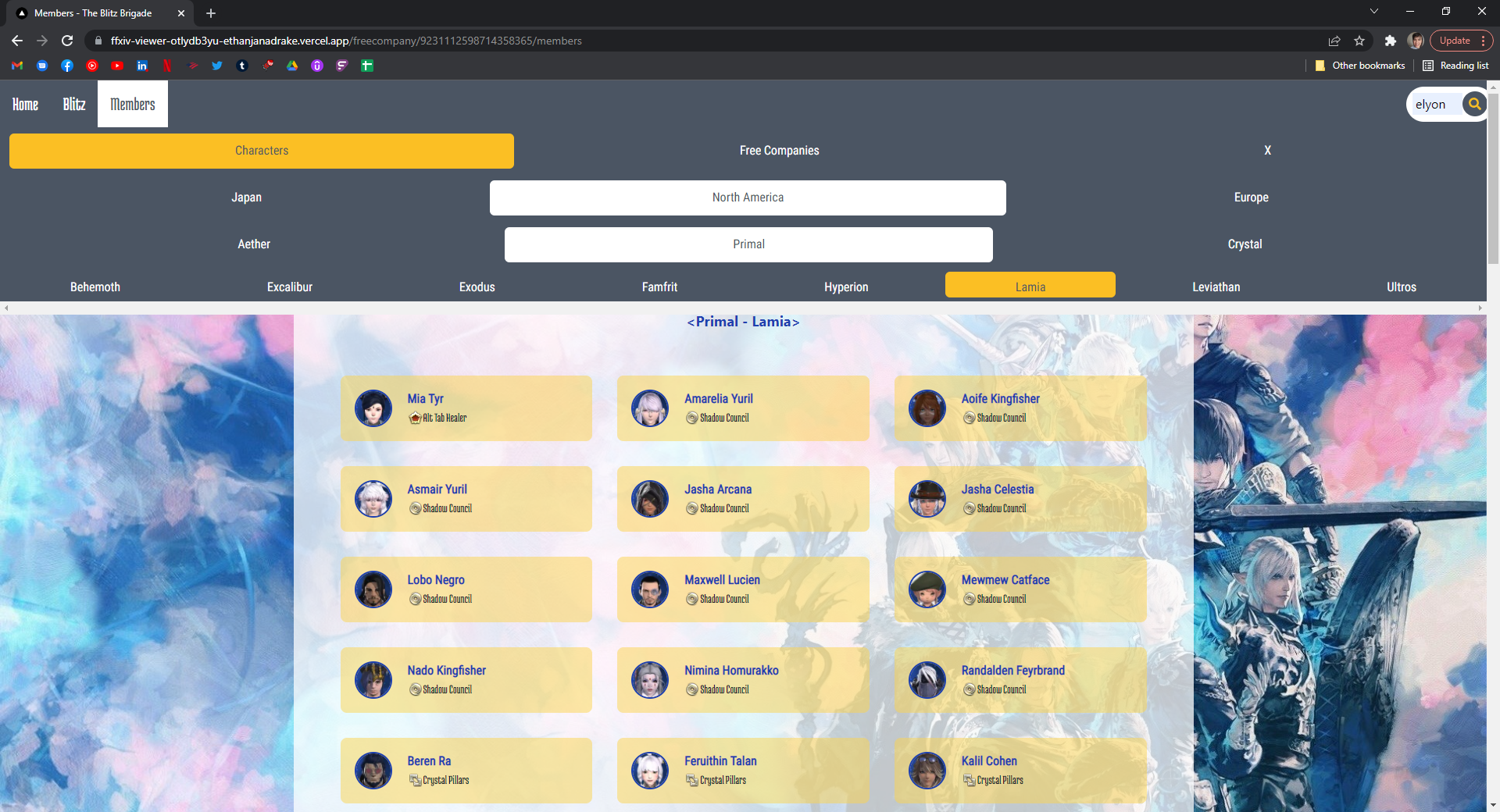Image resolution: width=1500 pixels, height=812 pixels.
Task: Select the Europe region option
Action: click(1251, 198)
